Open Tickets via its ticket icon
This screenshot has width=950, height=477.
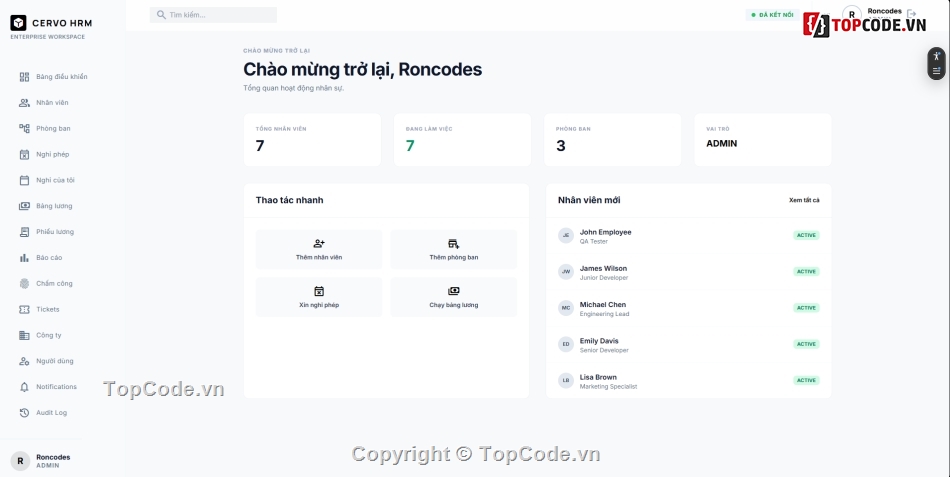[x=25, y=309]
